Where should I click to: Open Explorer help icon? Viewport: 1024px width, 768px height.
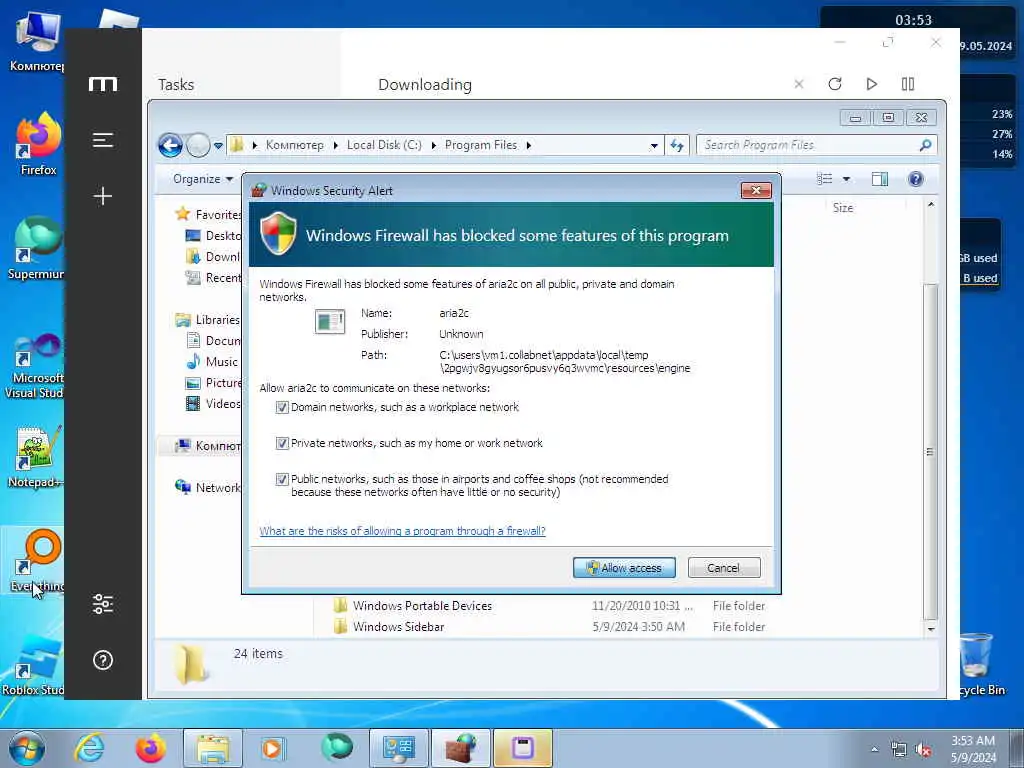click(916, 179)
